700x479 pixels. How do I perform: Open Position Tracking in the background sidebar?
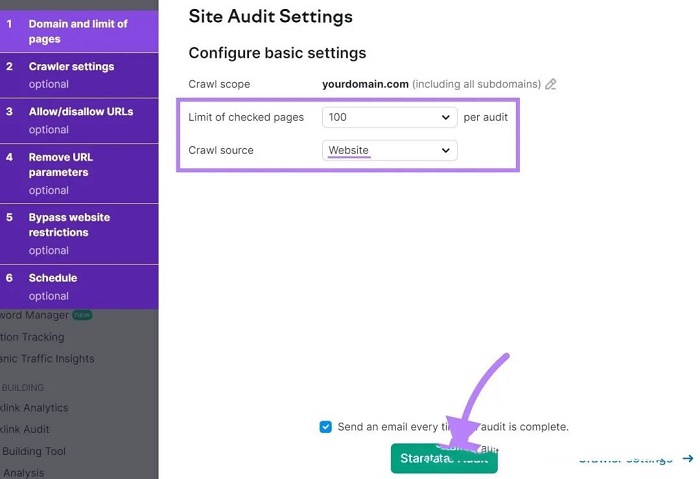coord(32,337)
